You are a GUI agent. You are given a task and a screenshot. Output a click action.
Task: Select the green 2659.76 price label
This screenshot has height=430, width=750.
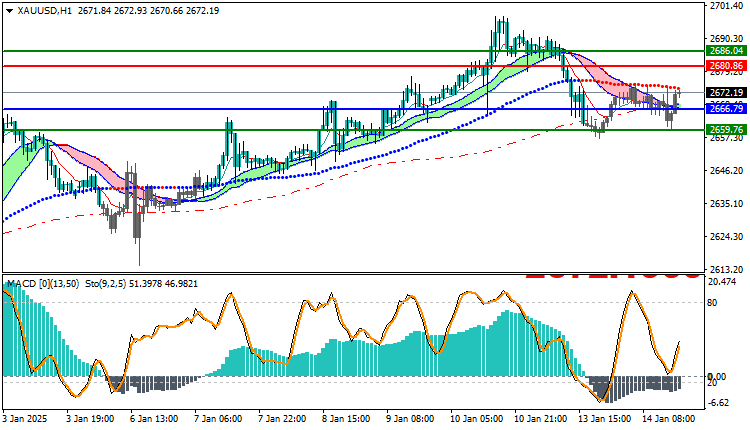[726, 130]
